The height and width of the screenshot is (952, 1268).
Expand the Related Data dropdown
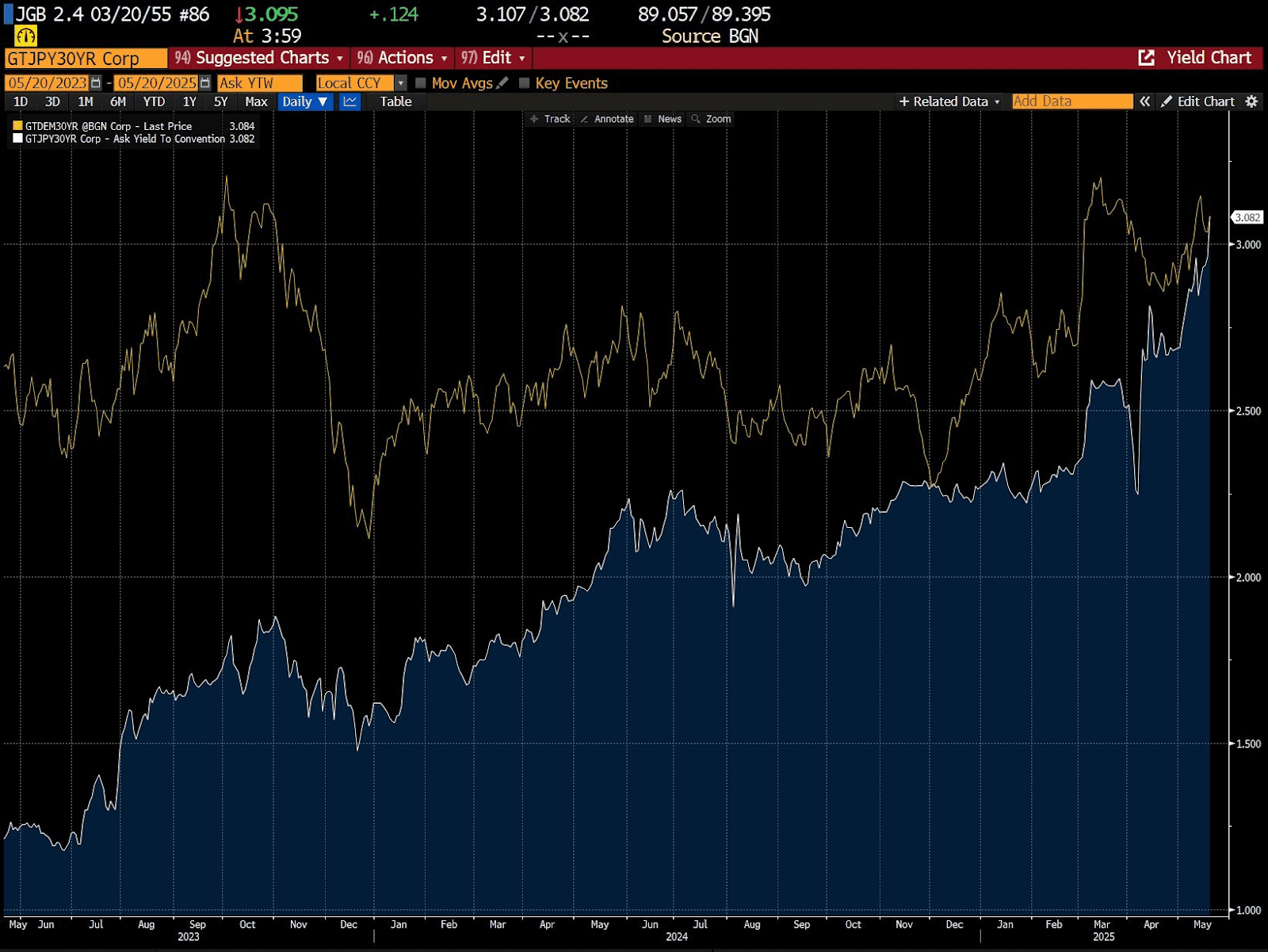[949, 101]
